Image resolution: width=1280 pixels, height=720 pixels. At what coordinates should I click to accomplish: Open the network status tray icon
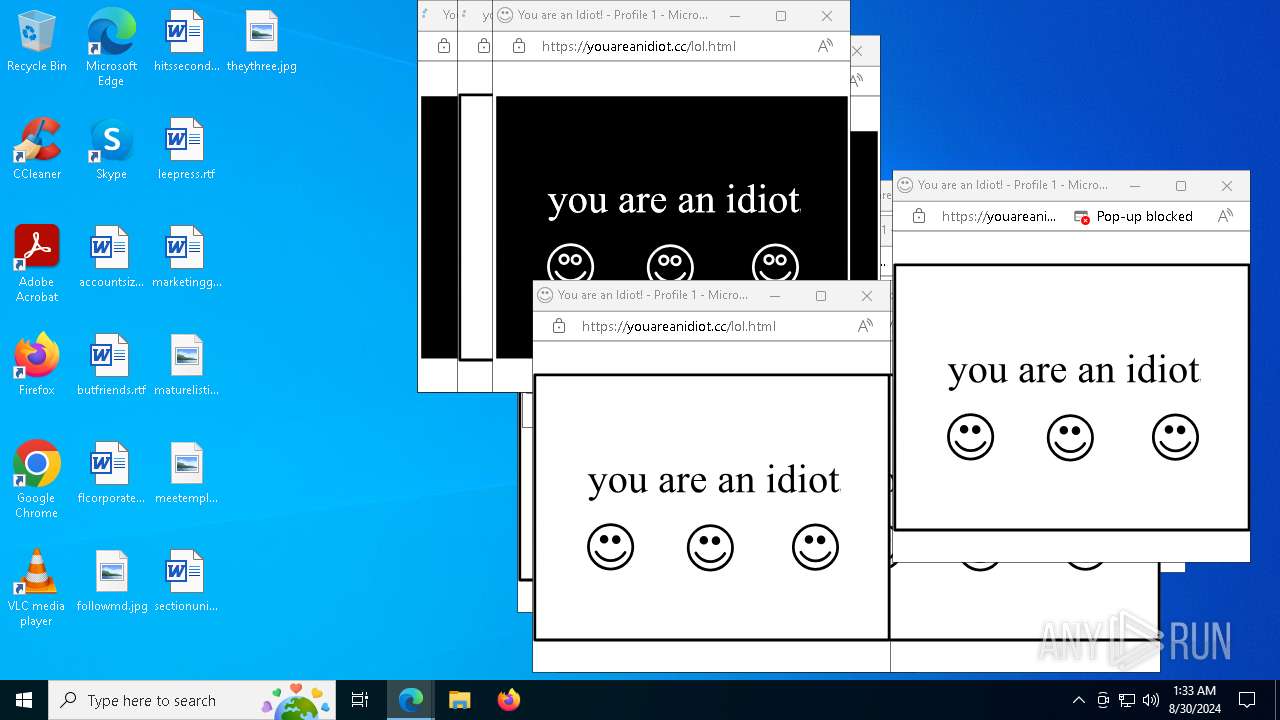pos(1127,700)
